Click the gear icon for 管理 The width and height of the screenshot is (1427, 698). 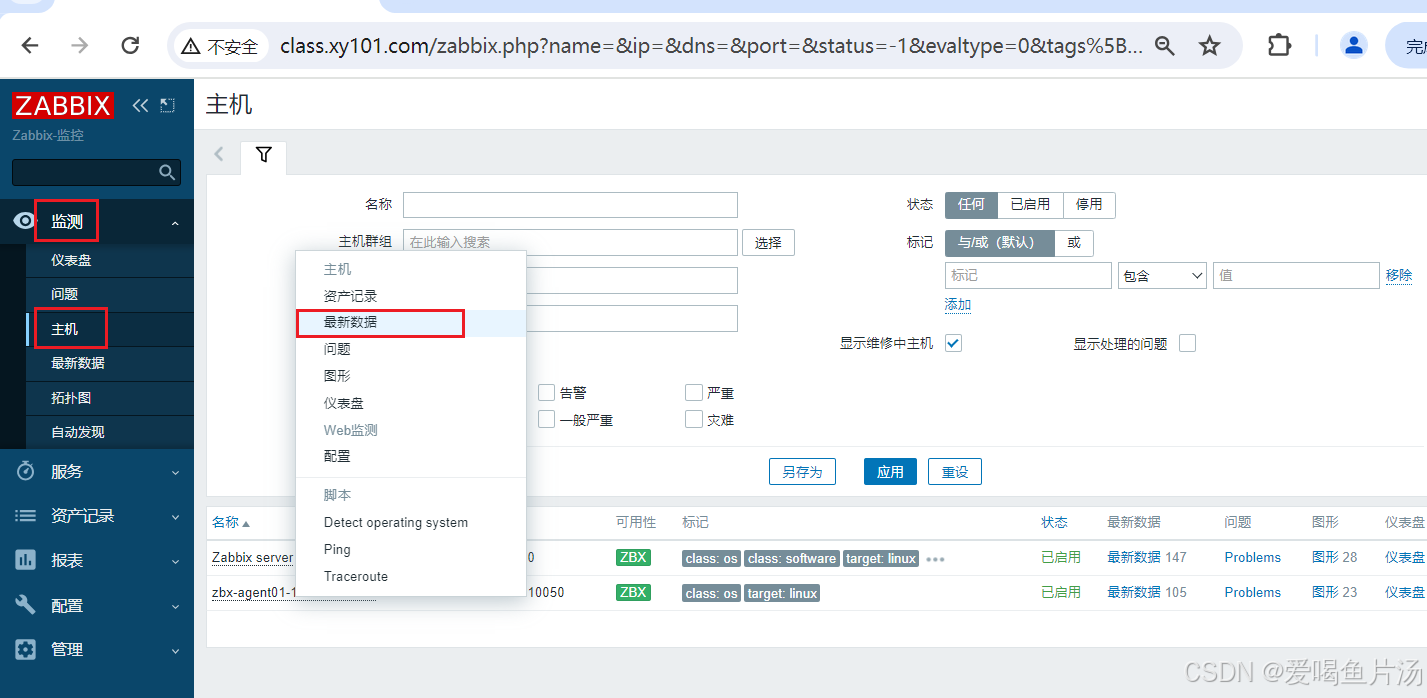tap(26, 649)
